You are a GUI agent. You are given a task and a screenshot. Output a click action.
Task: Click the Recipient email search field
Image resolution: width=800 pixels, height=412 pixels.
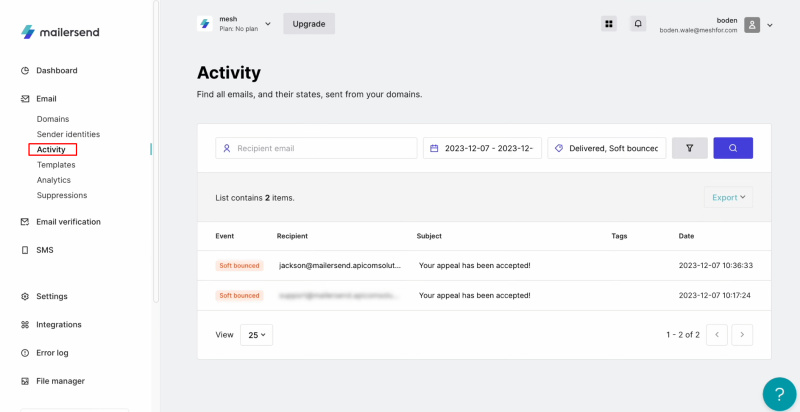pyautogui.click(x=316, y=148)
